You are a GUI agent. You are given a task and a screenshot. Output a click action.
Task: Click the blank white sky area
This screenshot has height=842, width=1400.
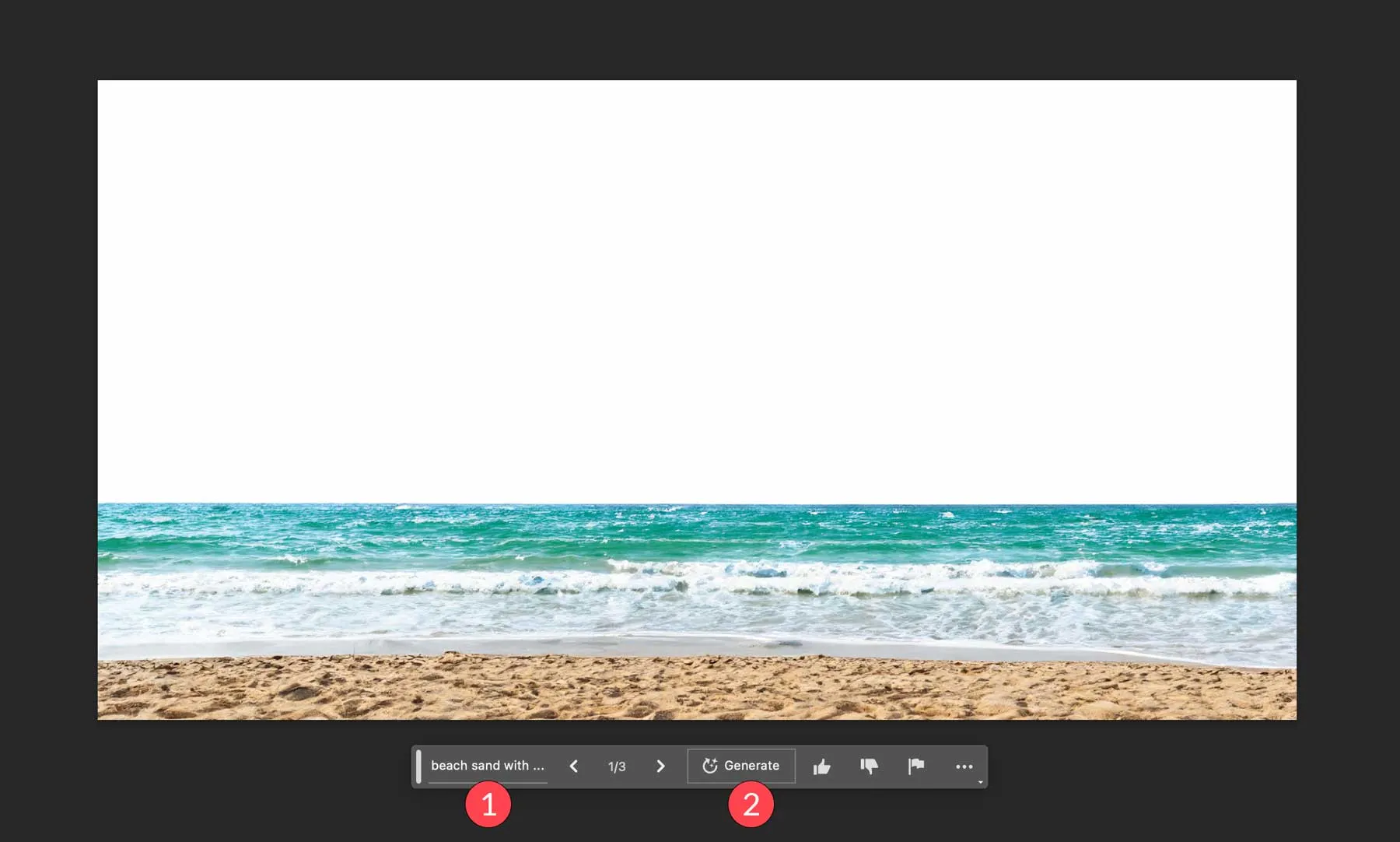pos(697,288)
